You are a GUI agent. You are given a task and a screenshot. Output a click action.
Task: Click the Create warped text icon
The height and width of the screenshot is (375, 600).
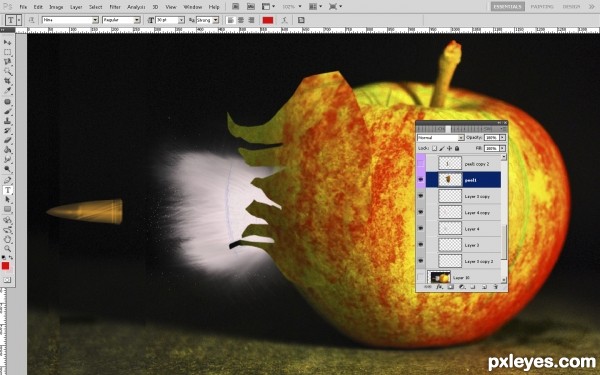pos(284,20)
